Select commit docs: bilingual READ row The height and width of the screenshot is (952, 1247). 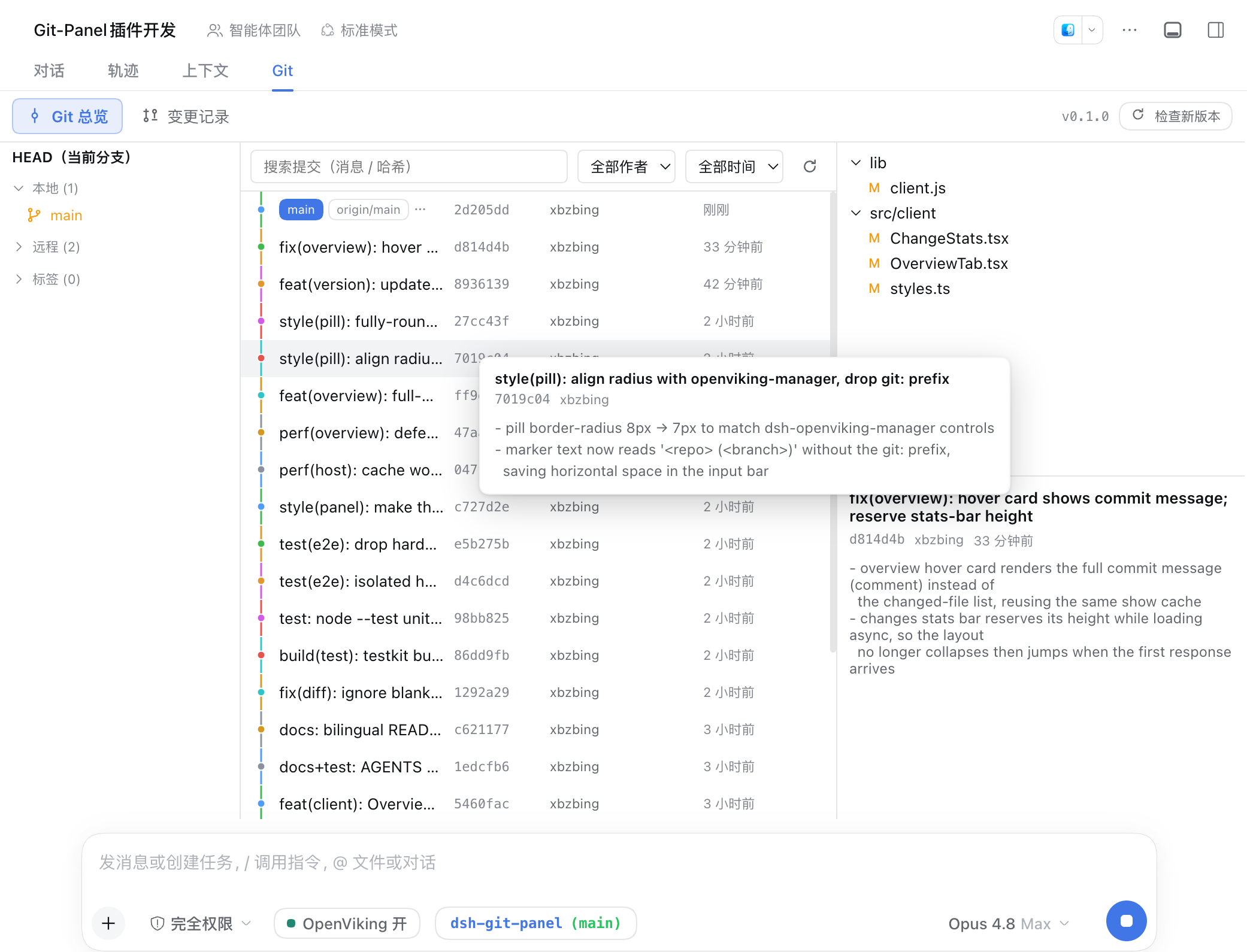(535, 729)
